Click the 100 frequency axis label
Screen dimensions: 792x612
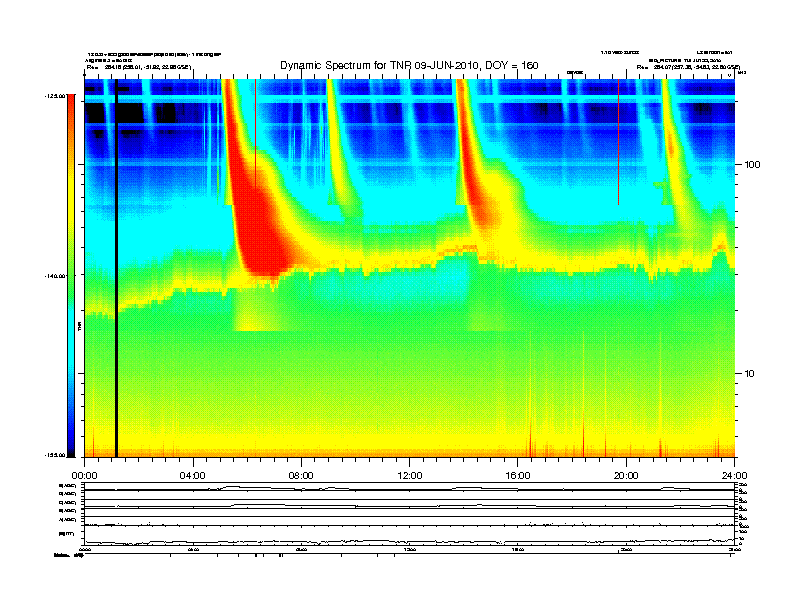pos(752,165)
